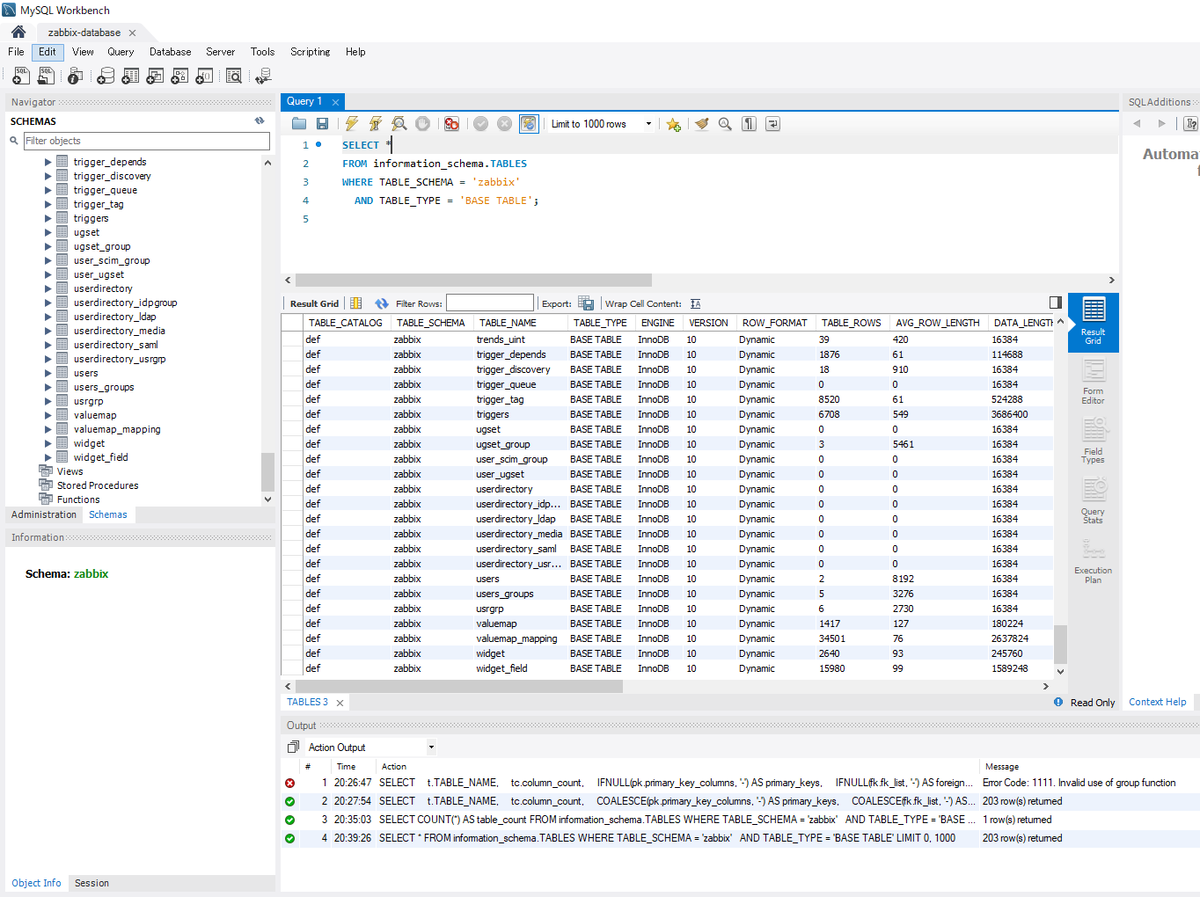Image resolution: width=1200 pixels, height=897 pixels.
Task: Close the Query 1 tab
Action: pos(335,102)
